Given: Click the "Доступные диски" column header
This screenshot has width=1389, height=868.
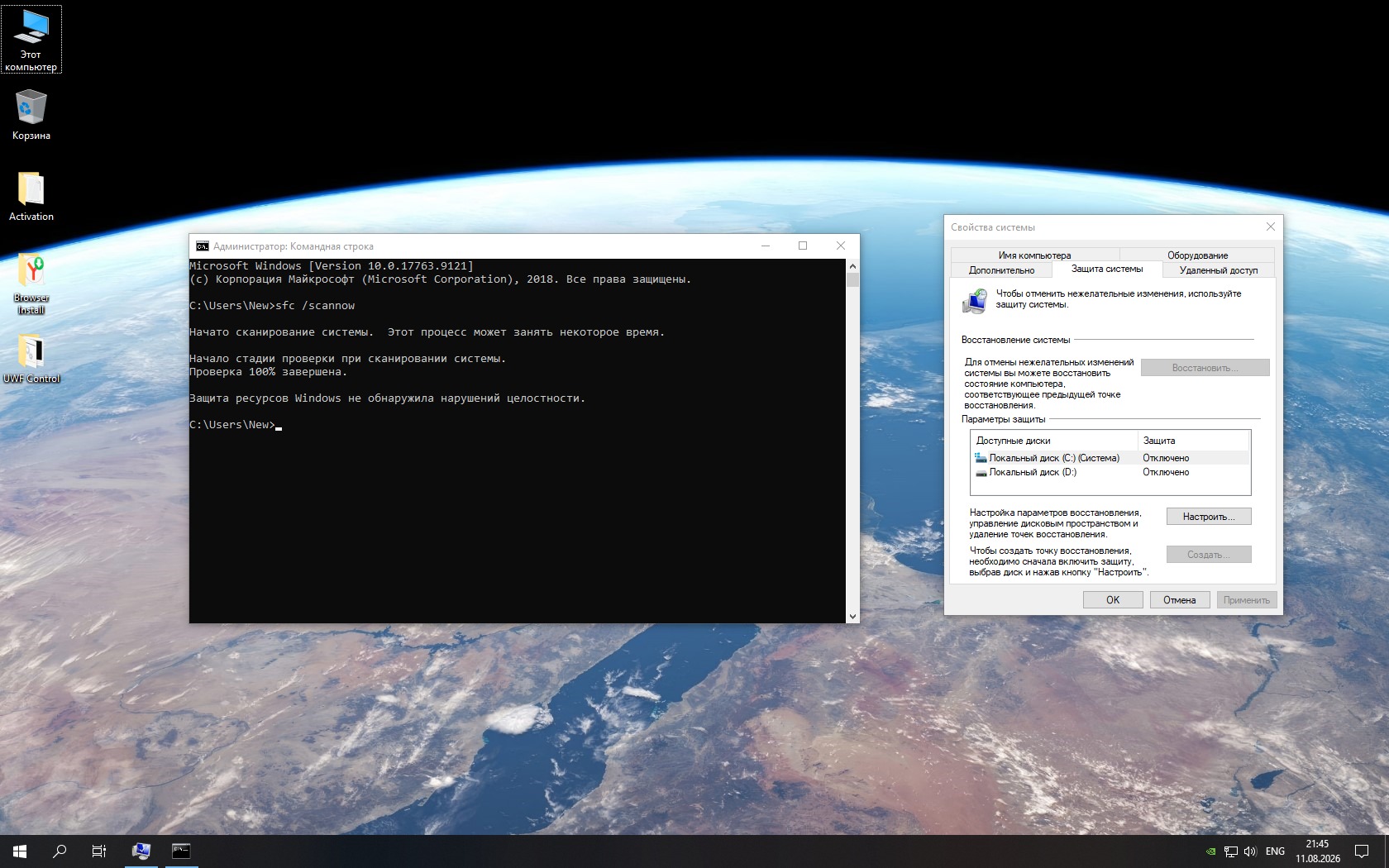Looking at the screenshot, I should [1055, 441].
